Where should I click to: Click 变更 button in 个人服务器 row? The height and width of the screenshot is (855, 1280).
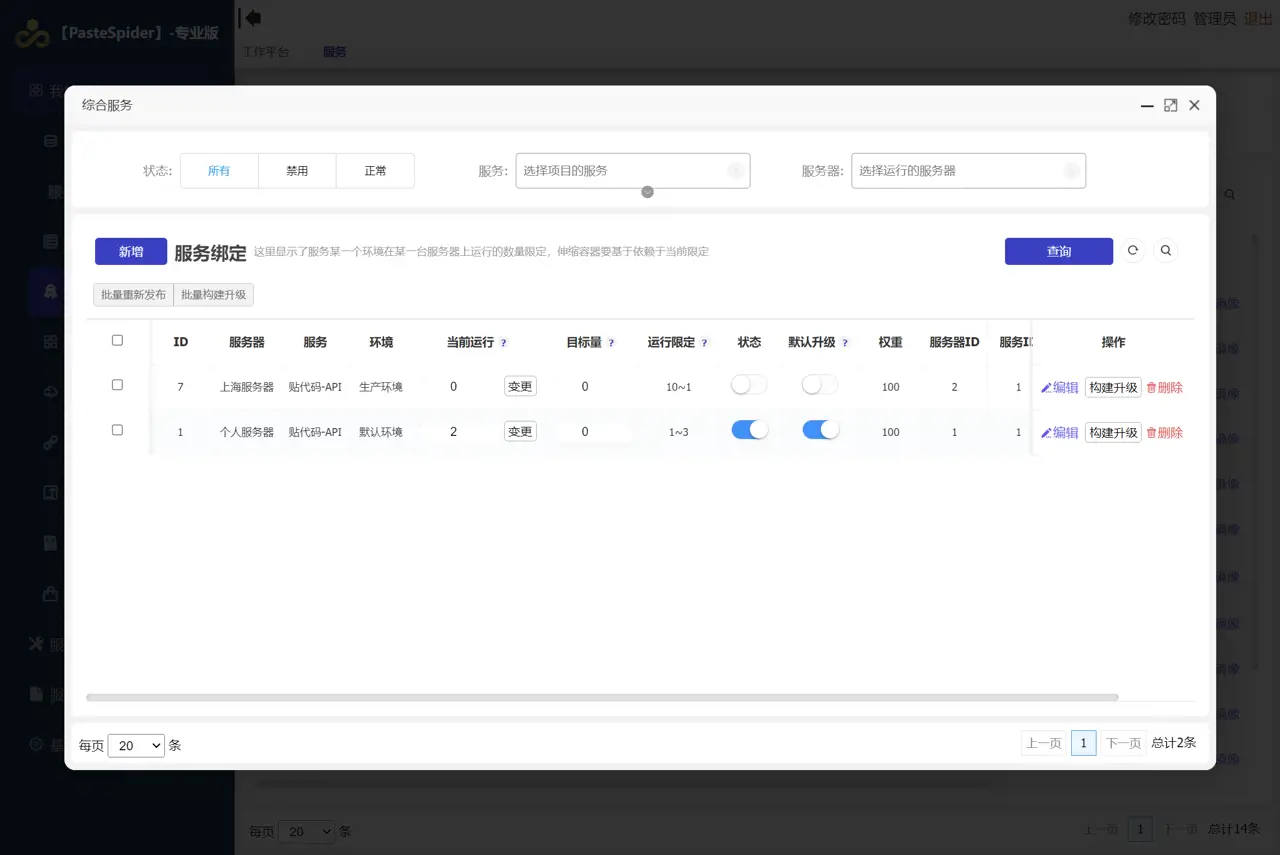point(520,432)
